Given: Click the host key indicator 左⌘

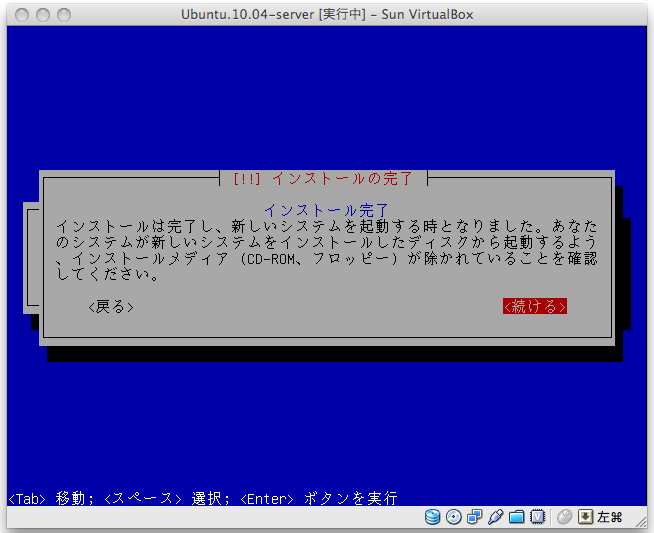Looking at the screenshot, I should coord(609,517).
